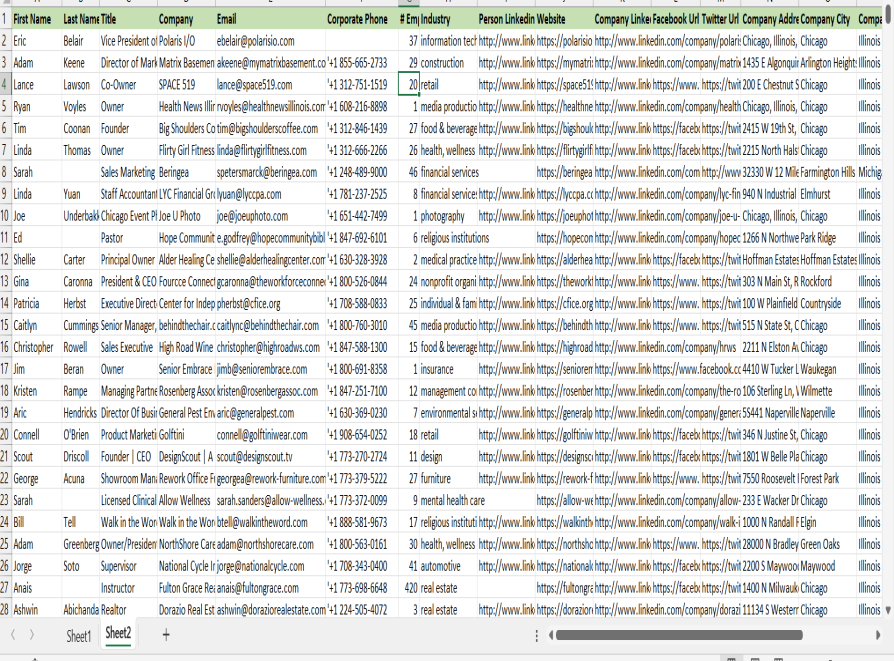Click the employee count cell showing 420
This screenshot has width=894, height=661.
(x=409, y=588)
